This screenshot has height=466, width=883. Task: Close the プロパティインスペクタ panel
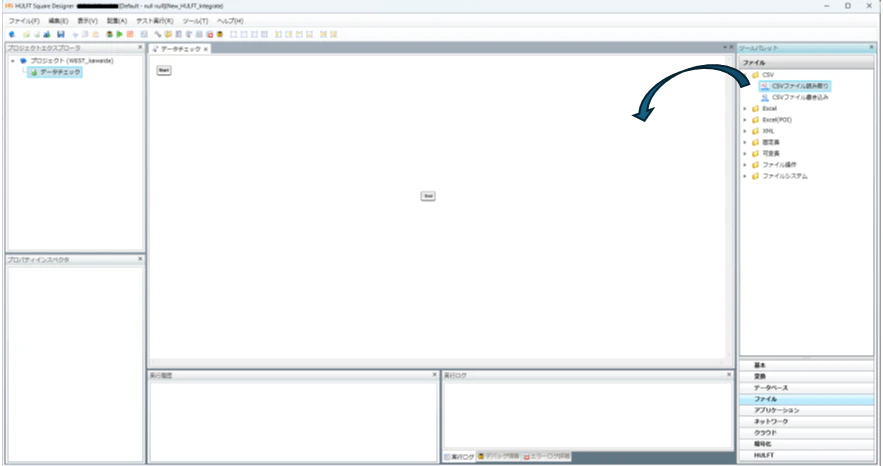[x=140, y=259]
